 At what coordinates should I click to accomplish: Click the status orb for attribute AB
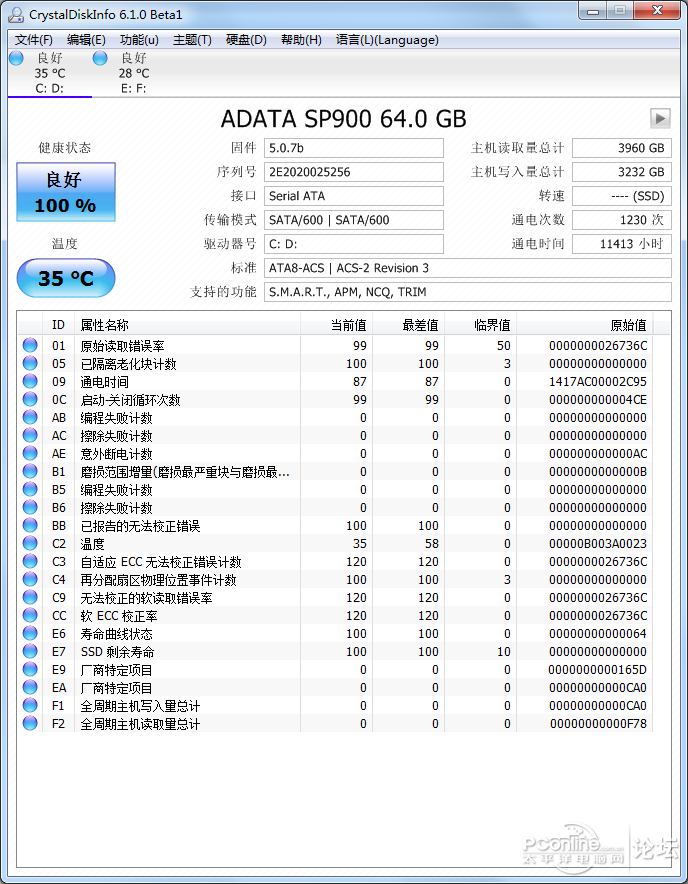[x=30, y=417]
